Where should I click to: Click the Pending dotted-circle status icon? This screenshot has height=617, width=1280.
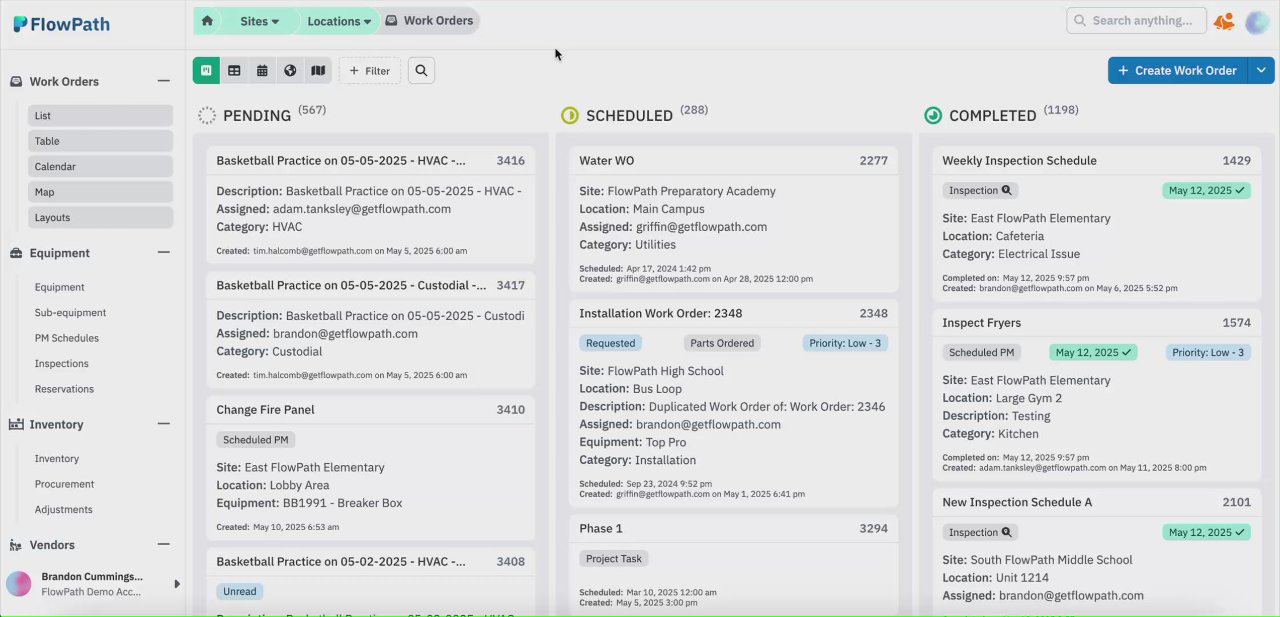pos(207,116)
